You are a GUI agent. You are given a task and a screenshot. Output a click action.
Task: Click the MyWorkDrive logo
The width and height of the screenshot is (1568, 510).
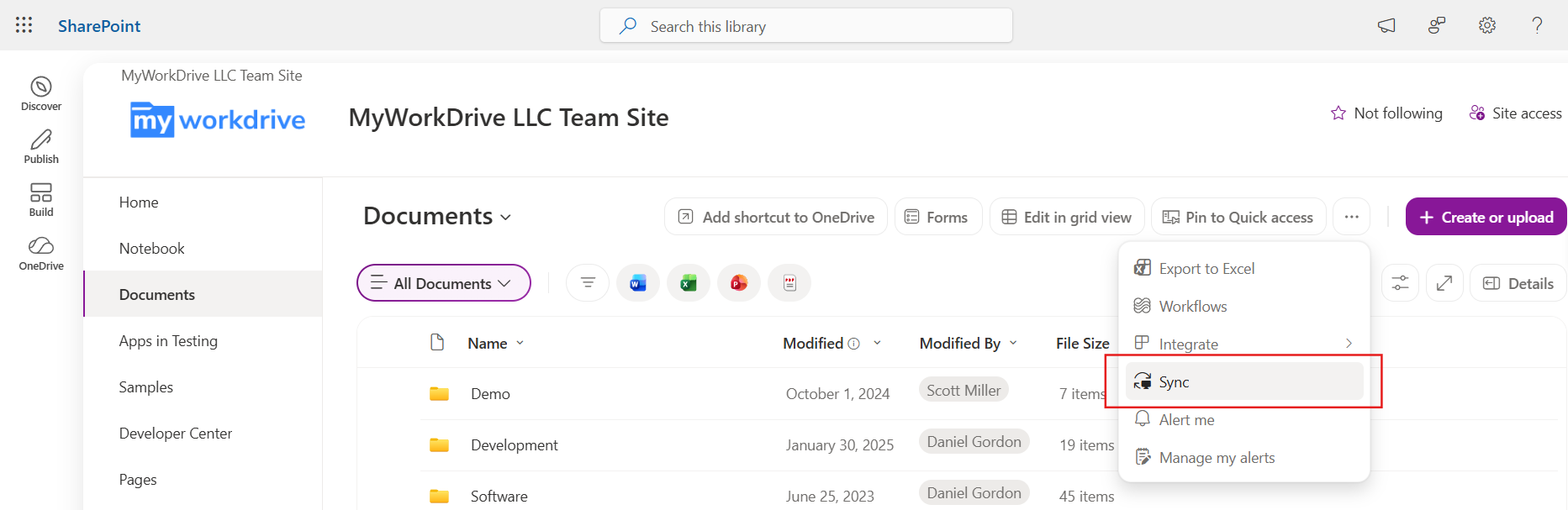coord(218,120)
